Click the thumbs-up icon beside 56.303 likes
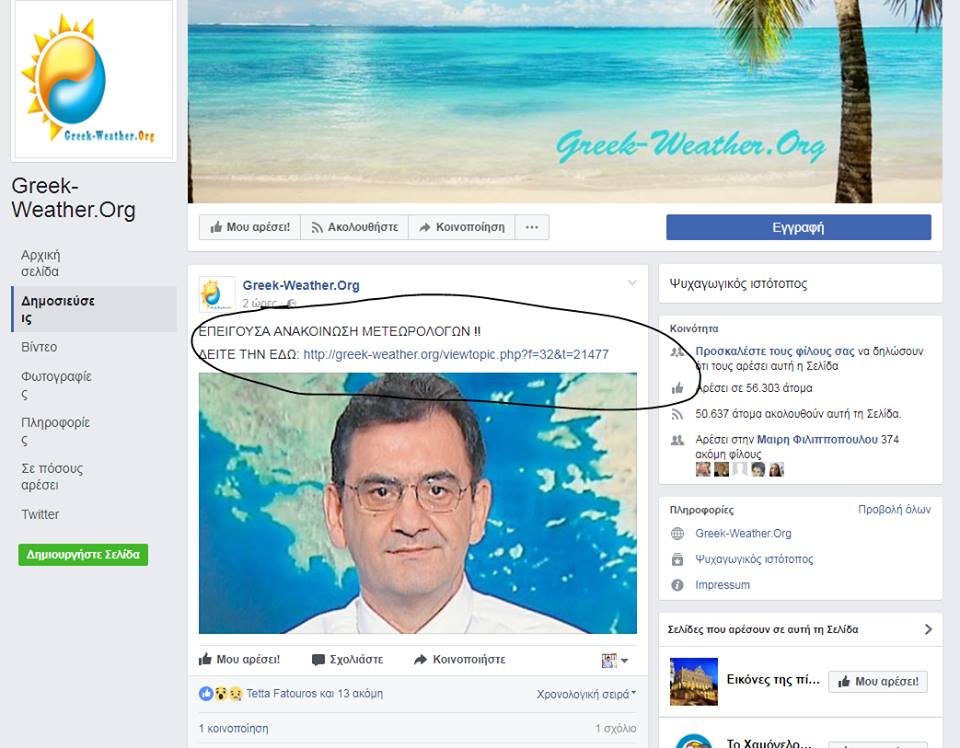 pyautogui.click(x=677, y=388)
